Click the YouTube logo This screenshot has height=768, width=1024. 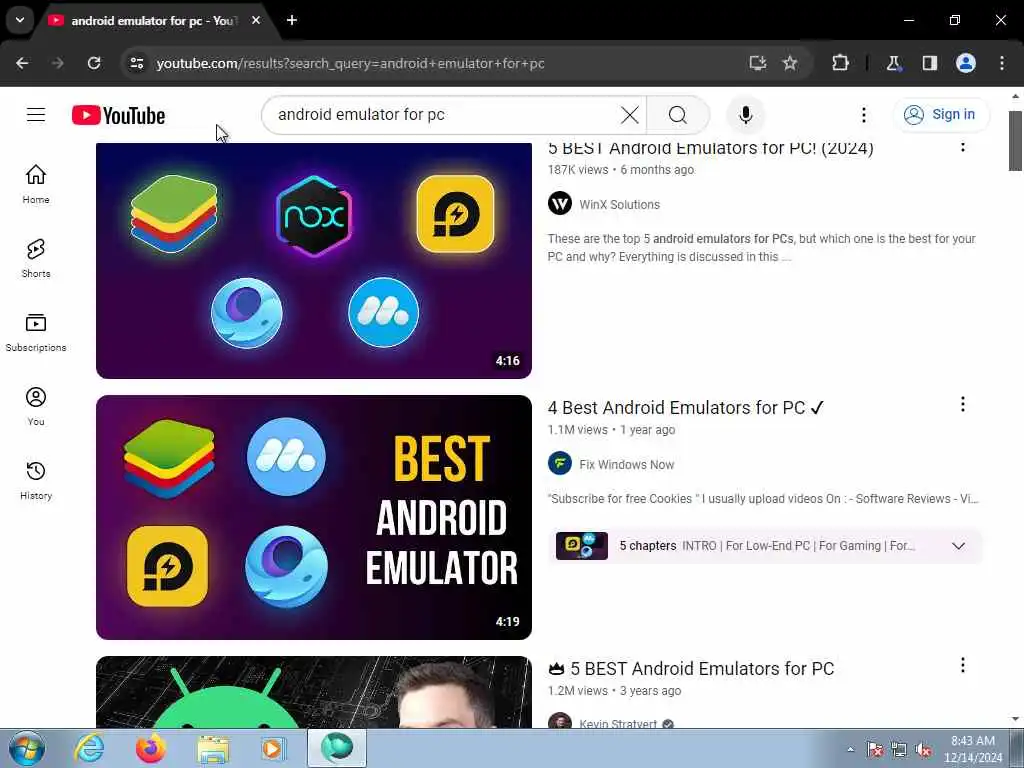coord(118,115)
